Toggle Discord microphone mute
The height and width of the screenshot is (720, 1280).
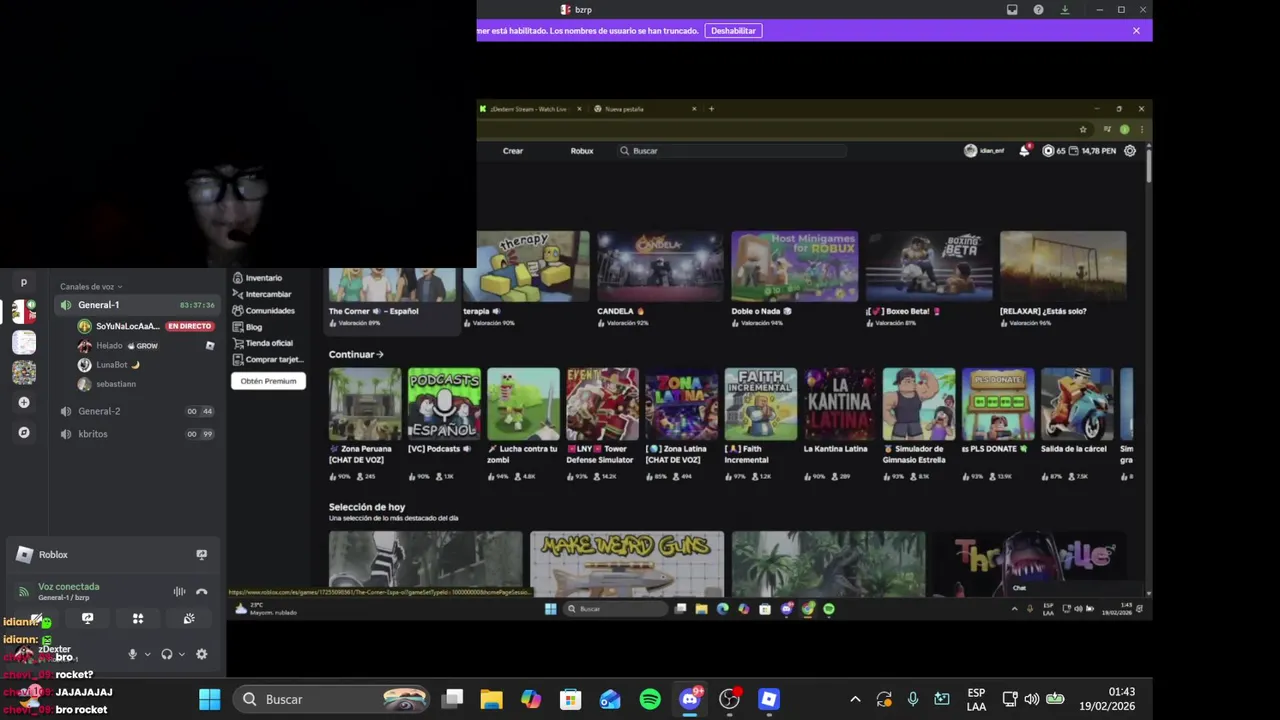pyautogui.click(x=132, y=655)
